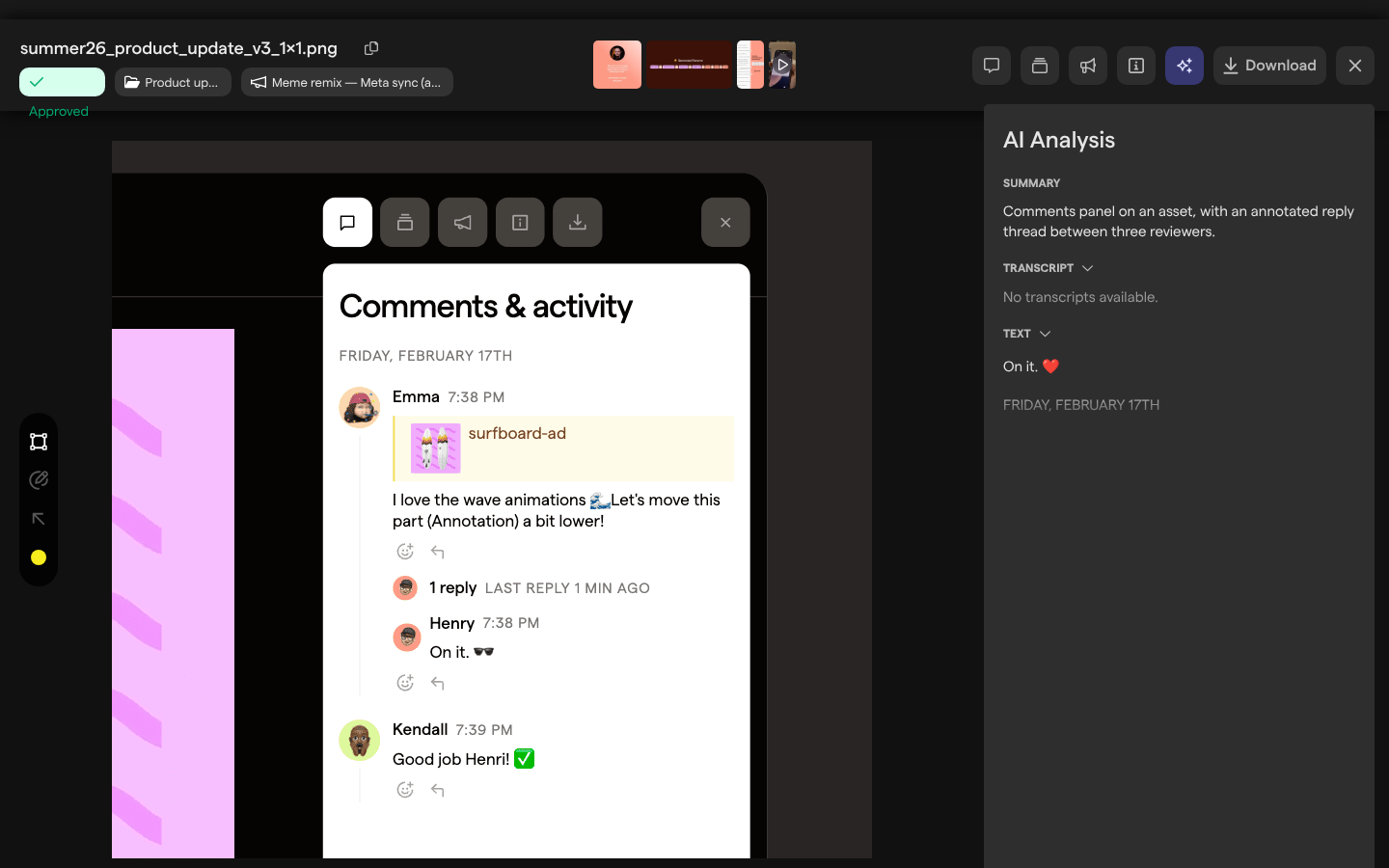1389x868 pixels.
Task: Copy the file name summer26_product_update_v3_1×1.png
Action: pos(371,48)
